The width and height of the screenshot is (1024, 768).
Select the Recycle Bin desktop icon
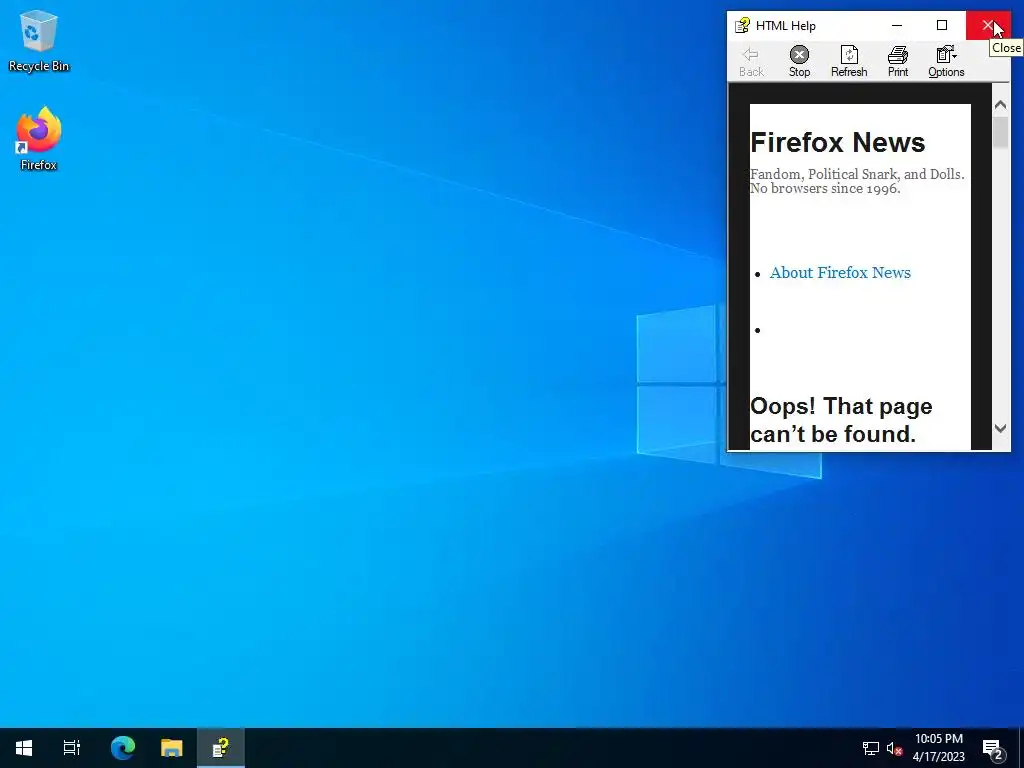pyautogui.click(x=39, y=40)
